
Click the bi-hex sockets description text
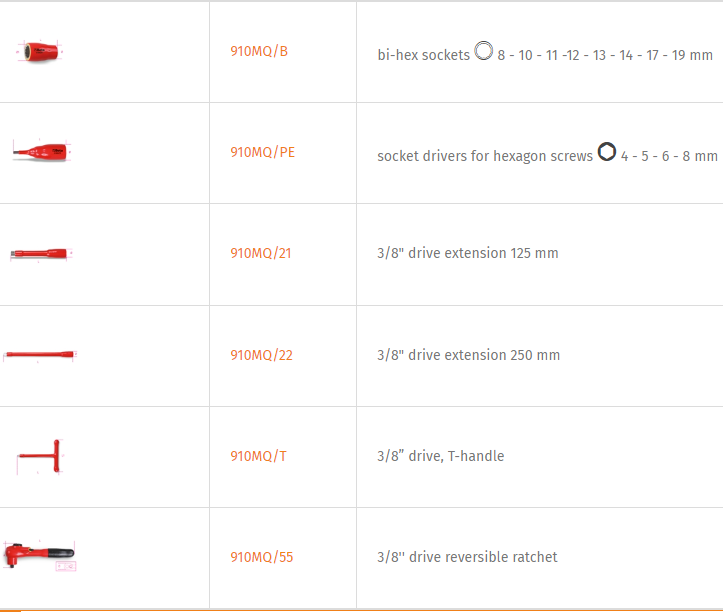coord(423,56)
